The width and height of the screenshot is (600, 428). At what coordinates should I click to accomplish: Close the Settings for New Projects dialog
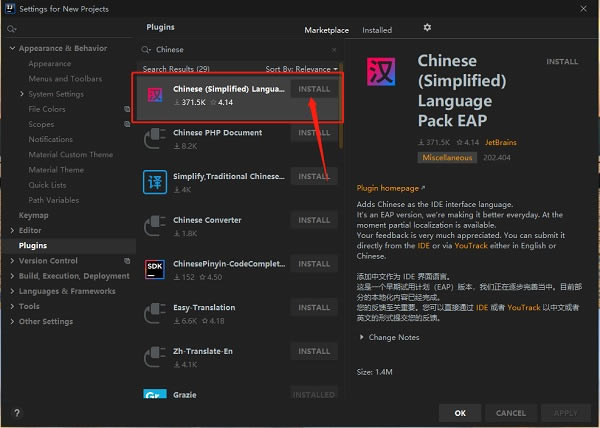point(583,8)
